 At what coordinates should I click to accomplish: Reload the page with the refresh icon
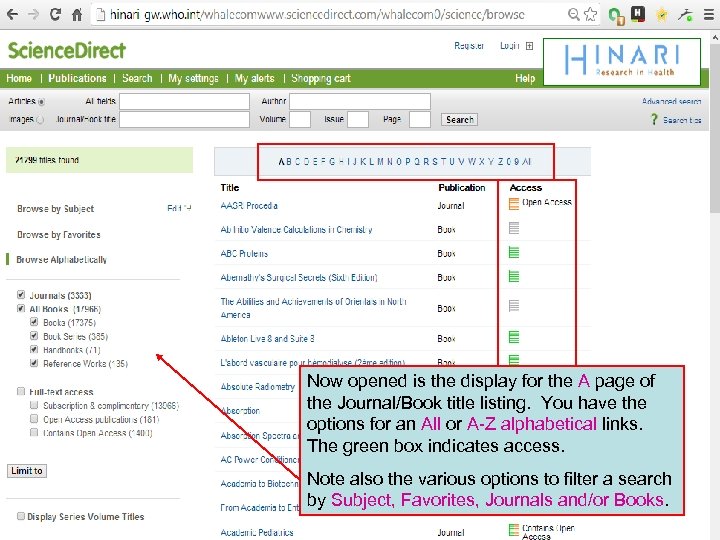point(56,14)
